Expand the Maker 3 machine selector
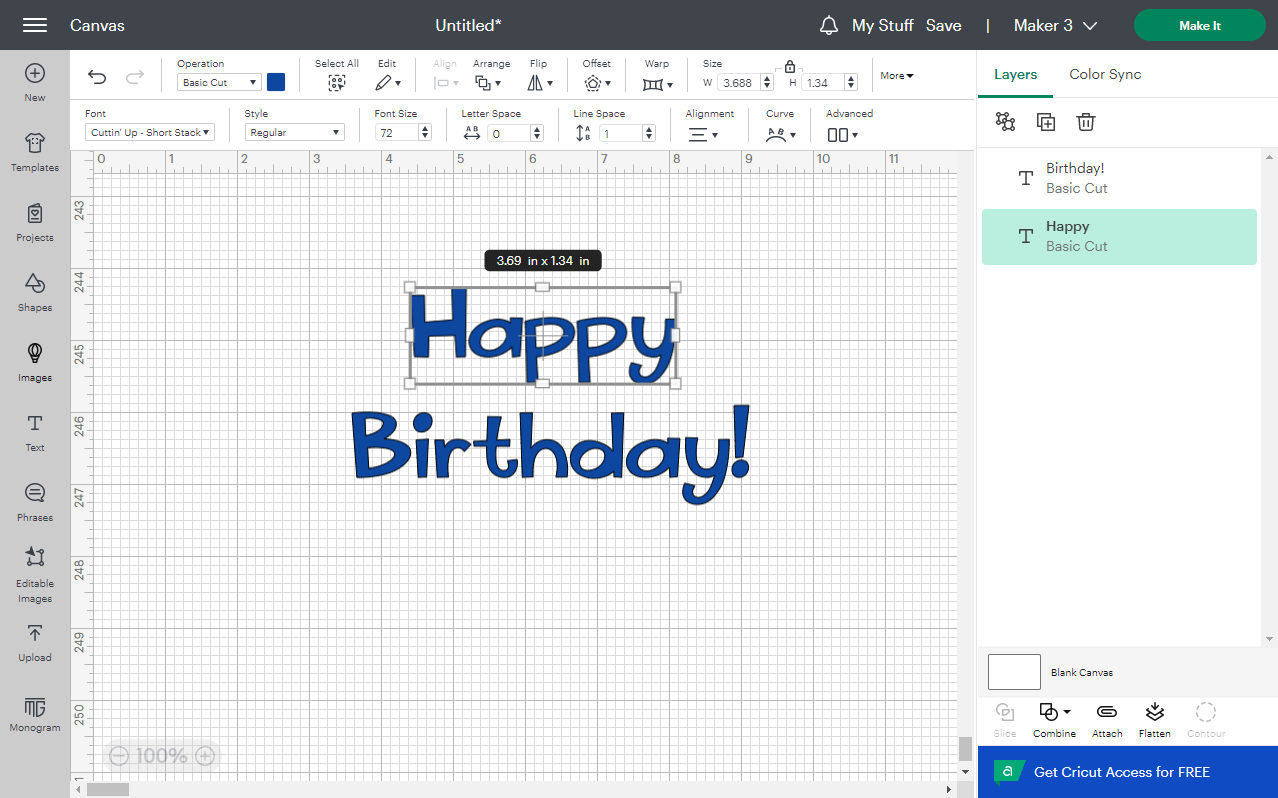Viewport: 1278px width, 798px height. click(x=1055, y=25)
